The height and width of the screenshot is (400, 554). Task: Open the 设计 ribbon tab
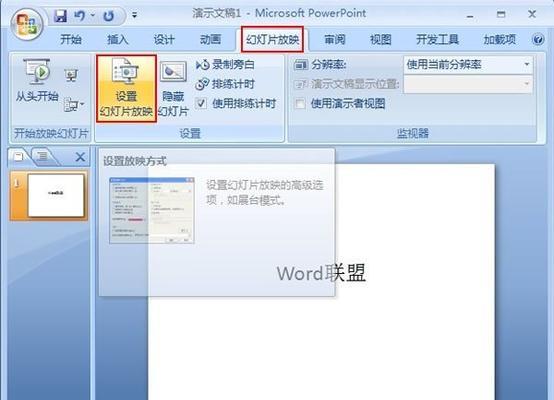tap(164, 39)
